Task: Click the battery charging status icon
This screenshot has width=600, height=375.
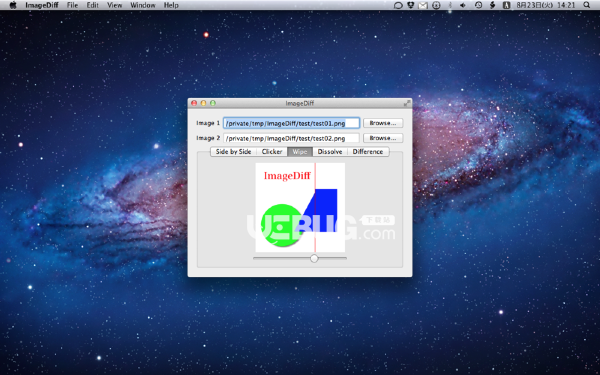Action: click(x=493, y=5)
